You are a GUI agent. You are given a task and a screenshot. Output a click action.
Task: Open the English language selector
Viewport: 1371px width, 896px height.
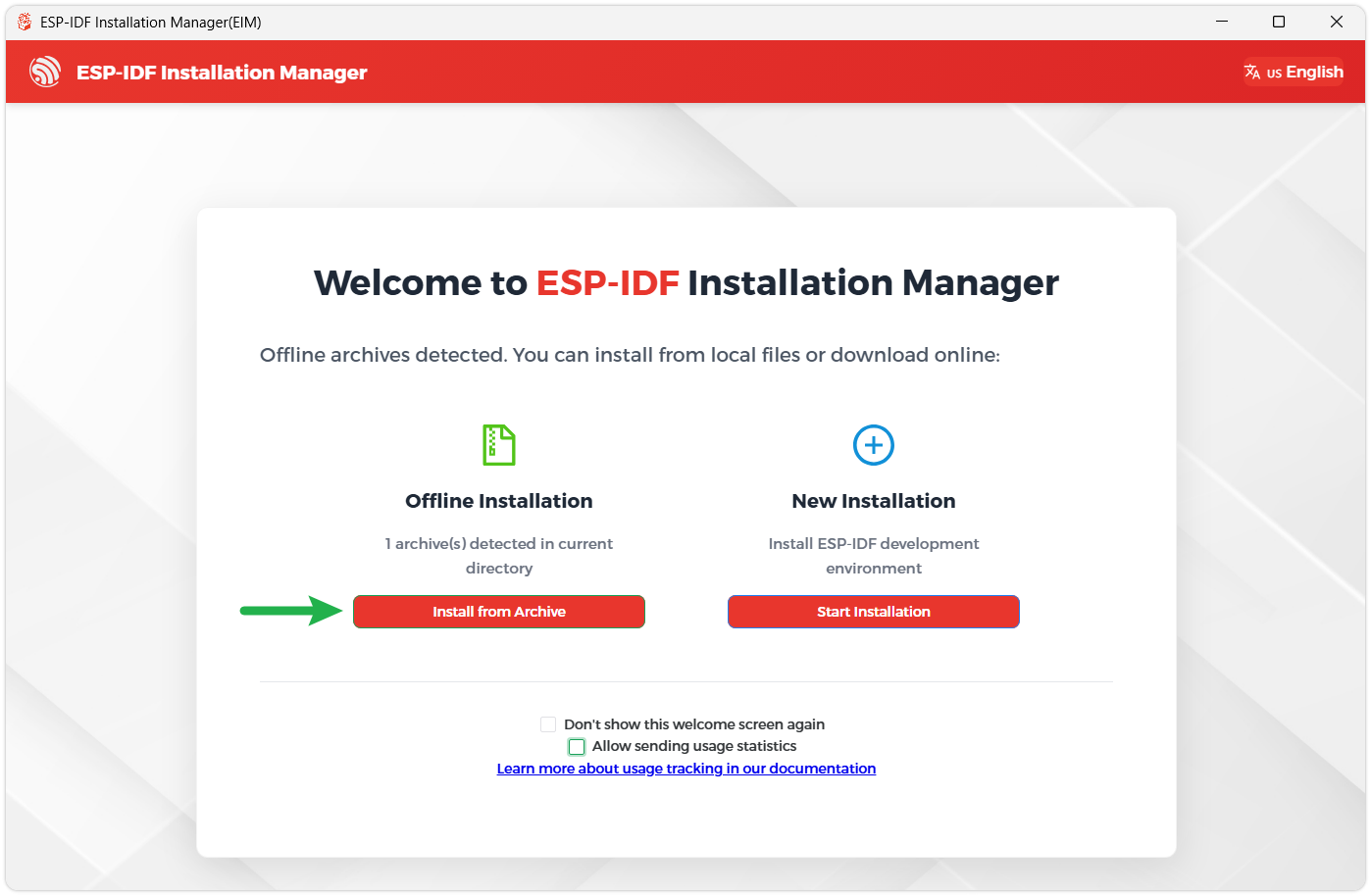(1315, 71)
